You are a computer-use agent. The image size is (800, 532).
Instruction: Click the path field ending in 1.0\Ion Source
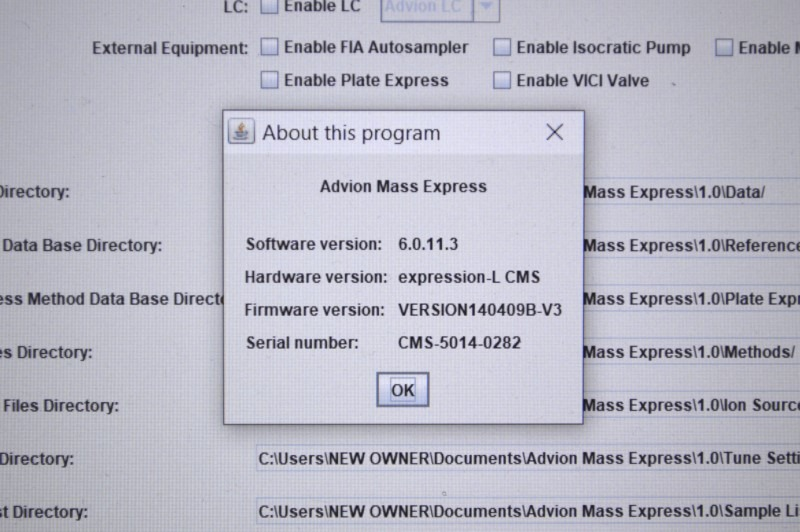pos(692,405)
